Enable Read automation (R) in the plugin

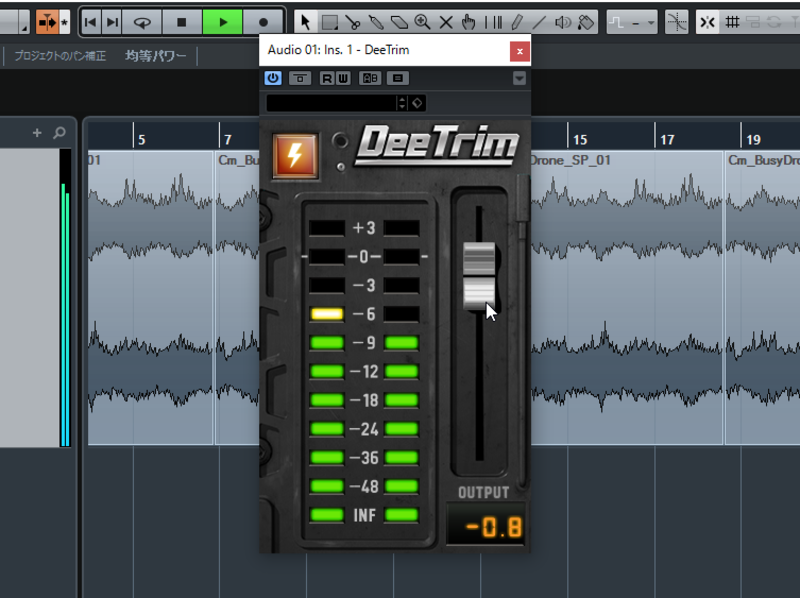pyautogui.click(x=327, y=78)
